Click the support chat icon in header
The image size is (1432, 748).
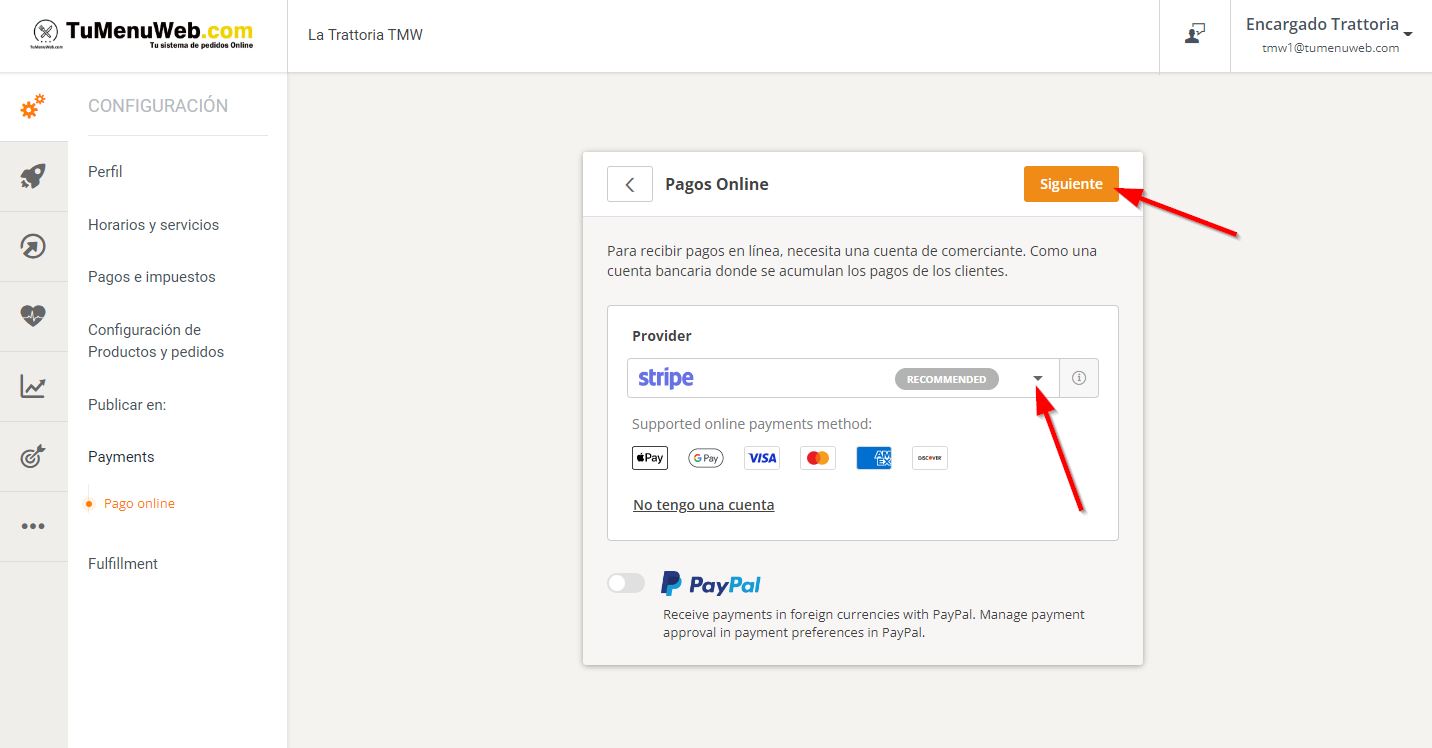click(x=1194, y=34)
